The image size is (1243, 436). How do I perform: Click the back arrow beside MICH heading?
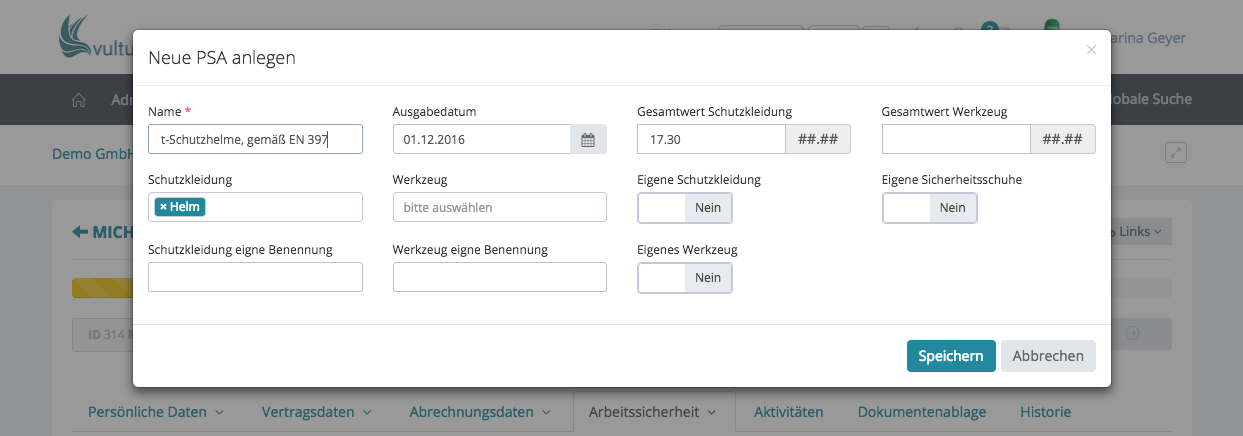[80, 232]
